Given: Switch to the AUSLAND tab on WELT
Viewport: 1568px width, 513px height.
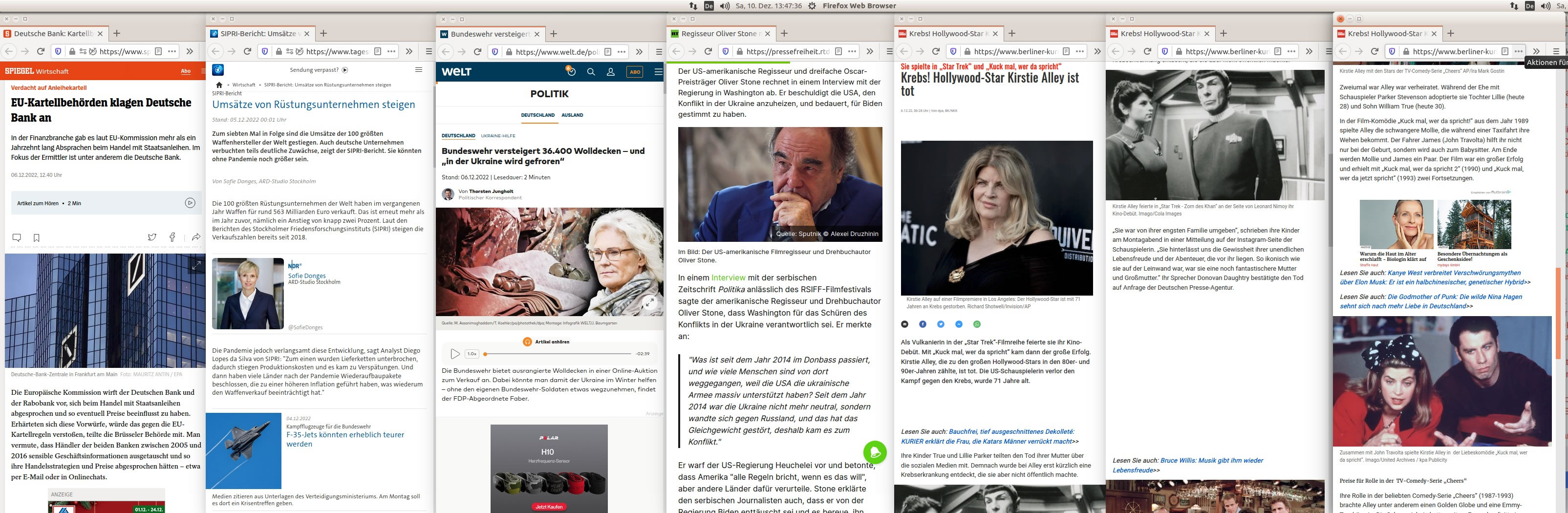Looking at the screenshot, I should click(572, 115).
